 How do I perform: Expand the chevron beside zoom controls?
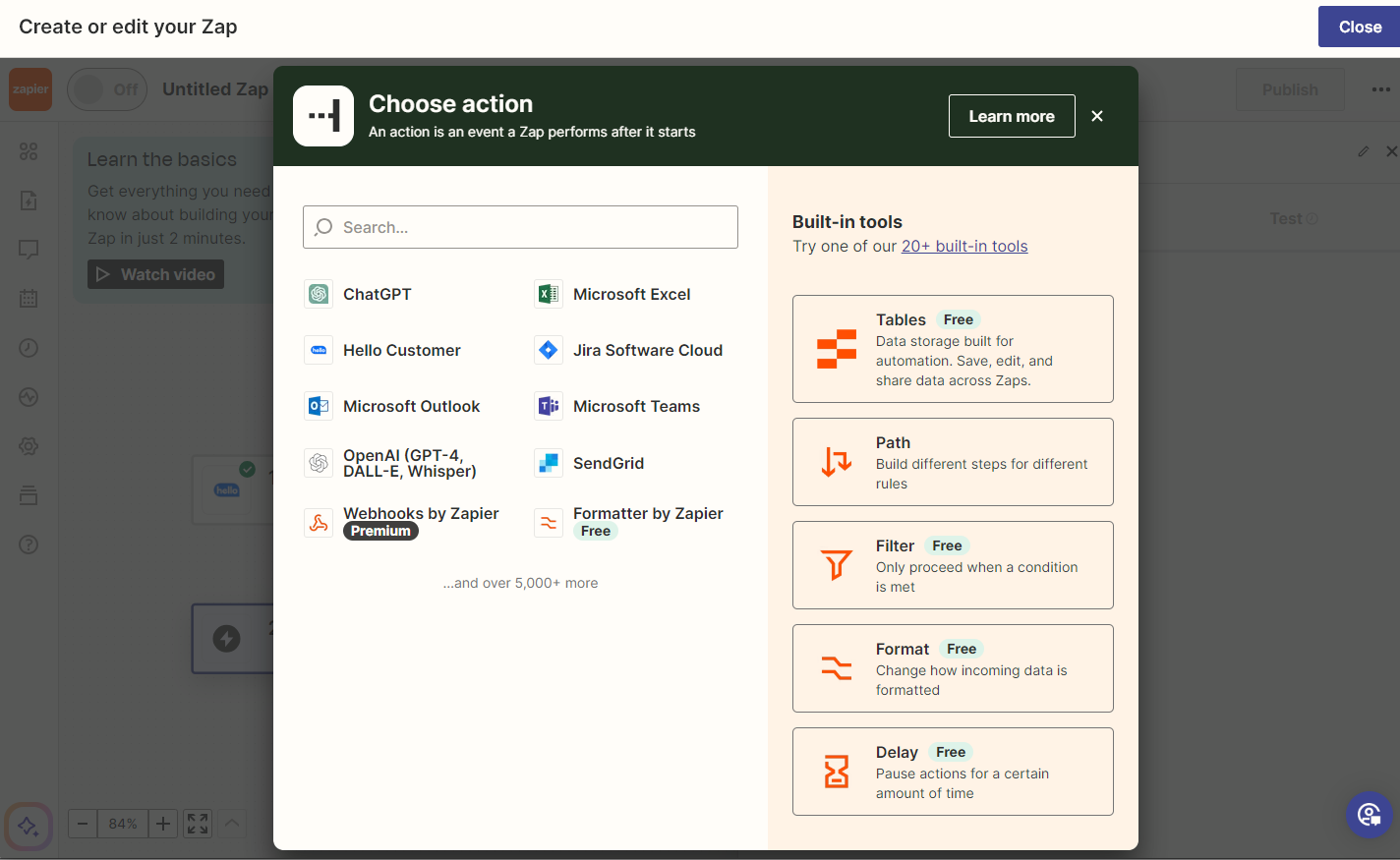click(x=232, y=823)
